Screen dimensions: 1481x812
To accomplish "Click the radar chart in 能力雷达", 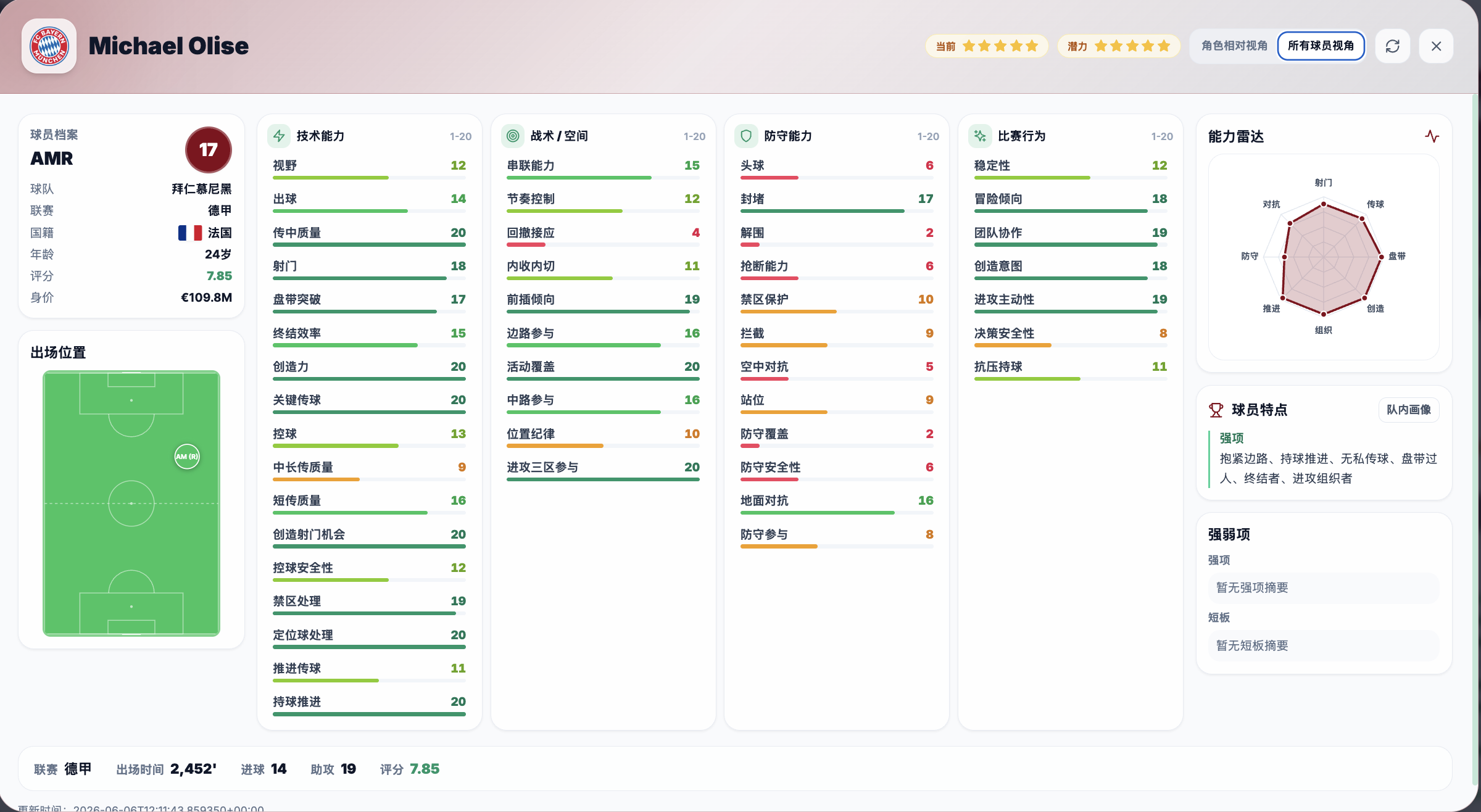I will 1324,256.
